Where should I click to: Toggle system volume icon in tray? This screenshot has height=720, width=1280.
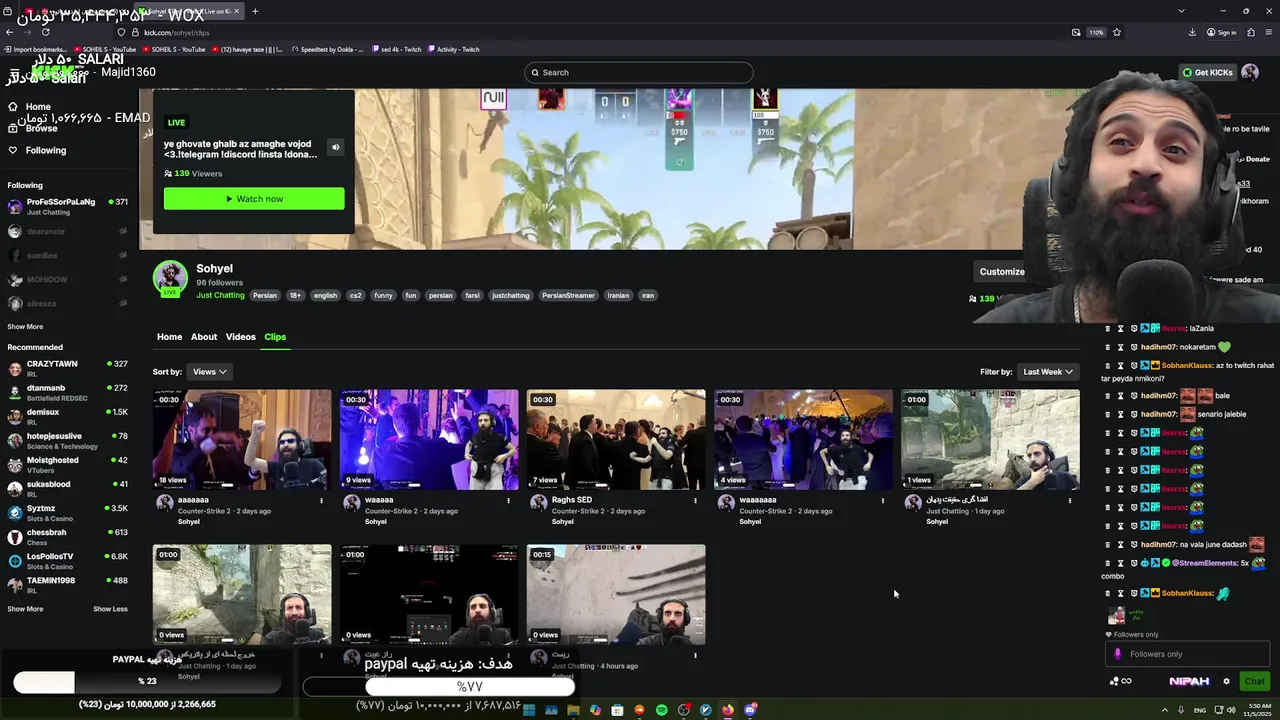pos(1232,710)
